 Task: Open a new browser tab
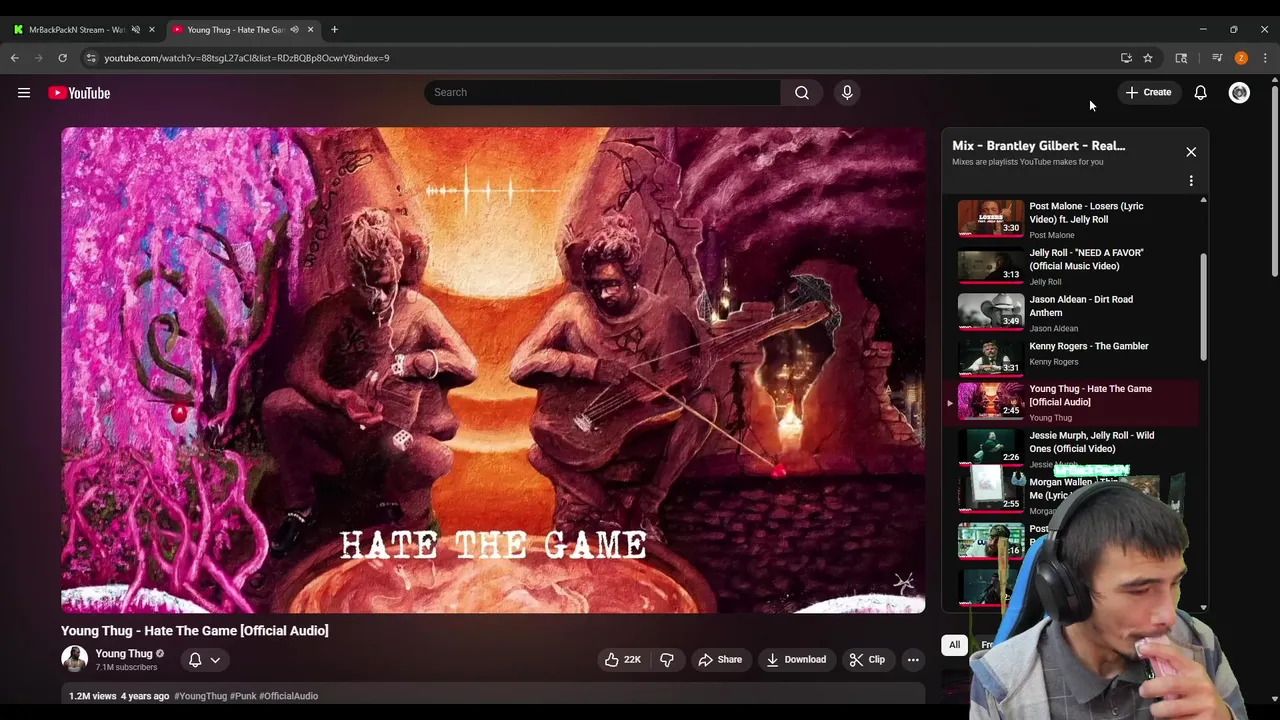pos(334,29)
